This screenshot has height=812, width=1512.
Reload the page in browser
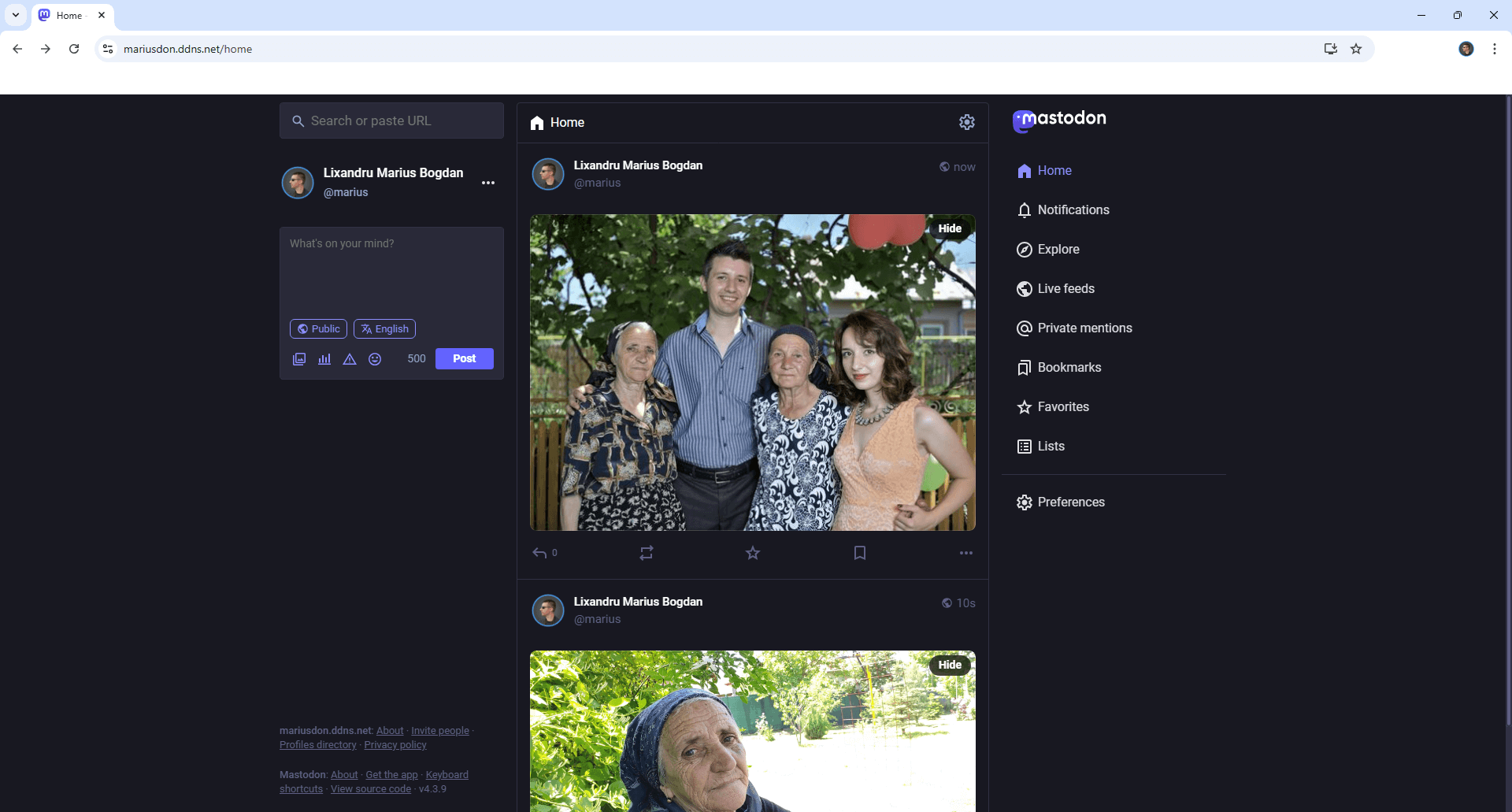click(x=74, y=49)
